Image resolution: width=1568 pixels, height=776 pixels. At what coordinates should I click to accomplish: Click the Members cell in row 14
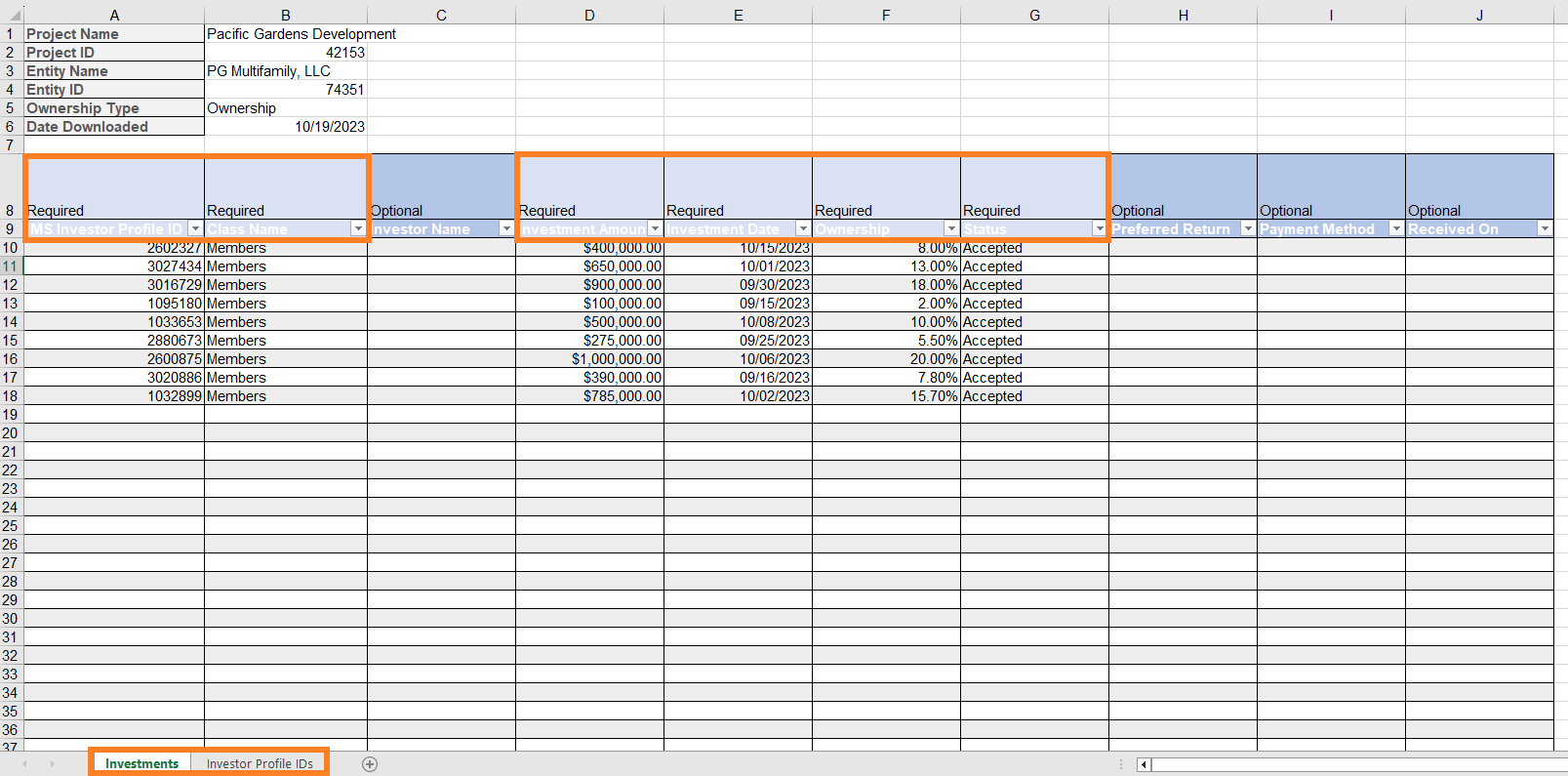tap(286, 322)
